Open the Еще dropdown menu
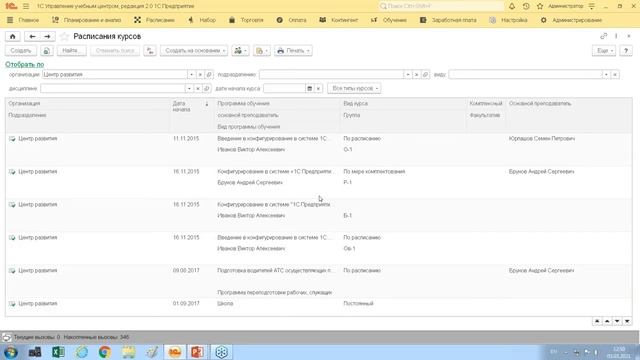This screenshot has width=640, height=360. pos(604,51)
